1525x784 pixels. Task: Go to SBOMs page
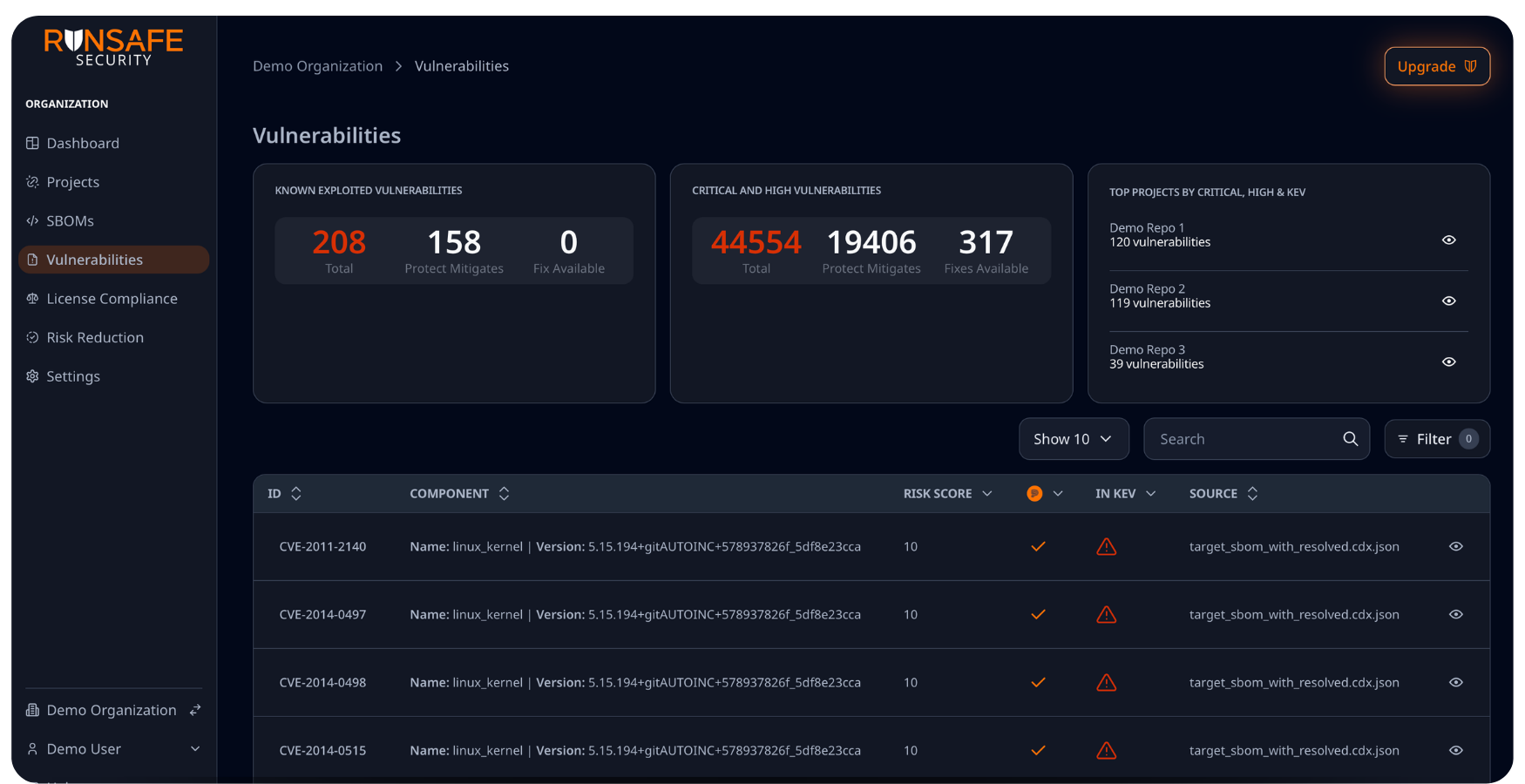[x=113, y=220]
